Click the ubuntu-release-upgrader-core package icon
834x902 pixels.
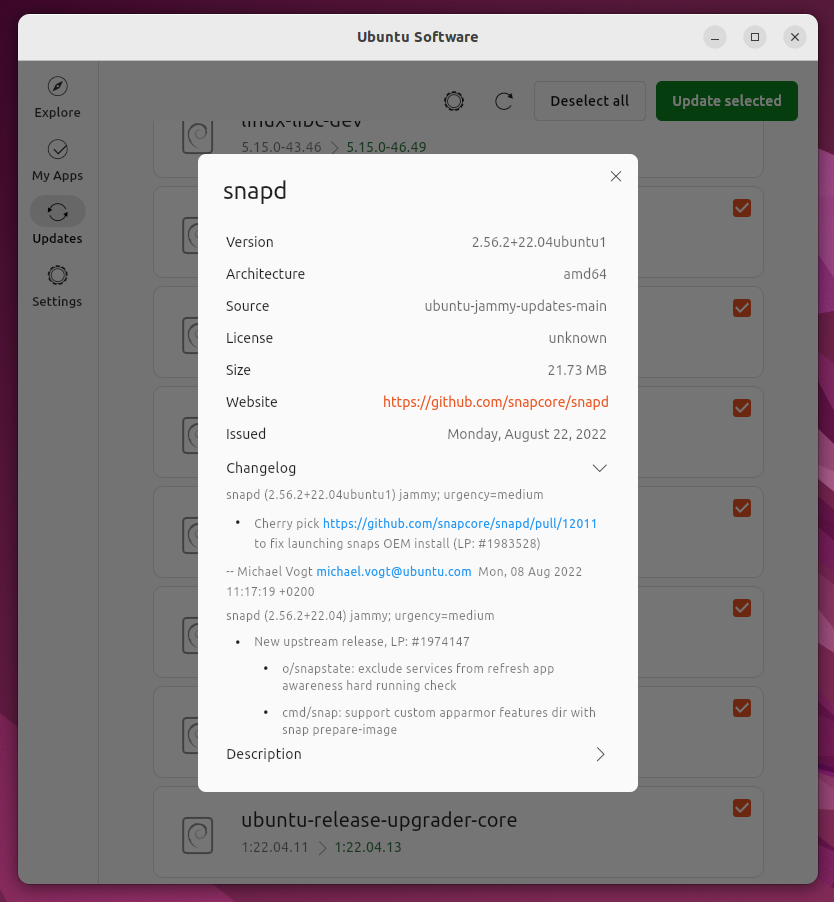point(198,835)
